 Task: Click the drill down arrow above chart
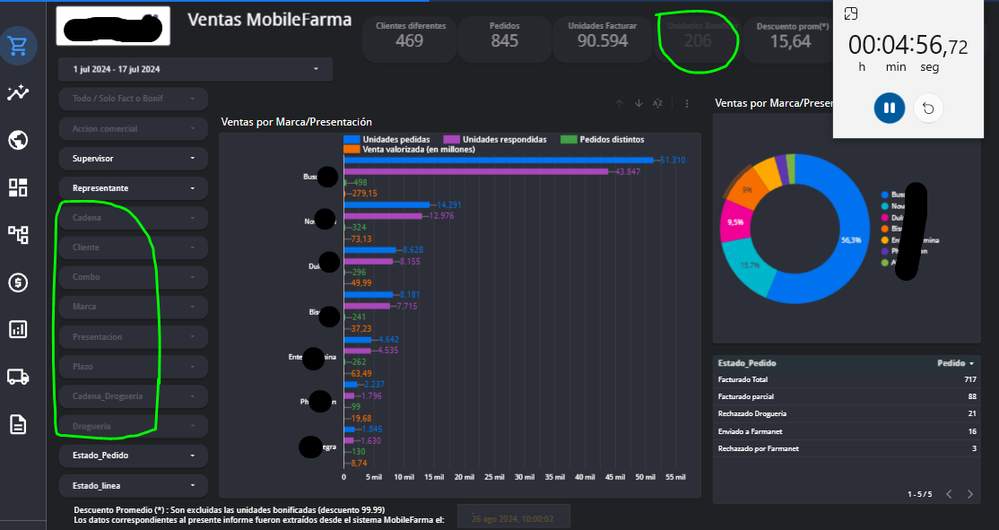click(x=638, y=103)
